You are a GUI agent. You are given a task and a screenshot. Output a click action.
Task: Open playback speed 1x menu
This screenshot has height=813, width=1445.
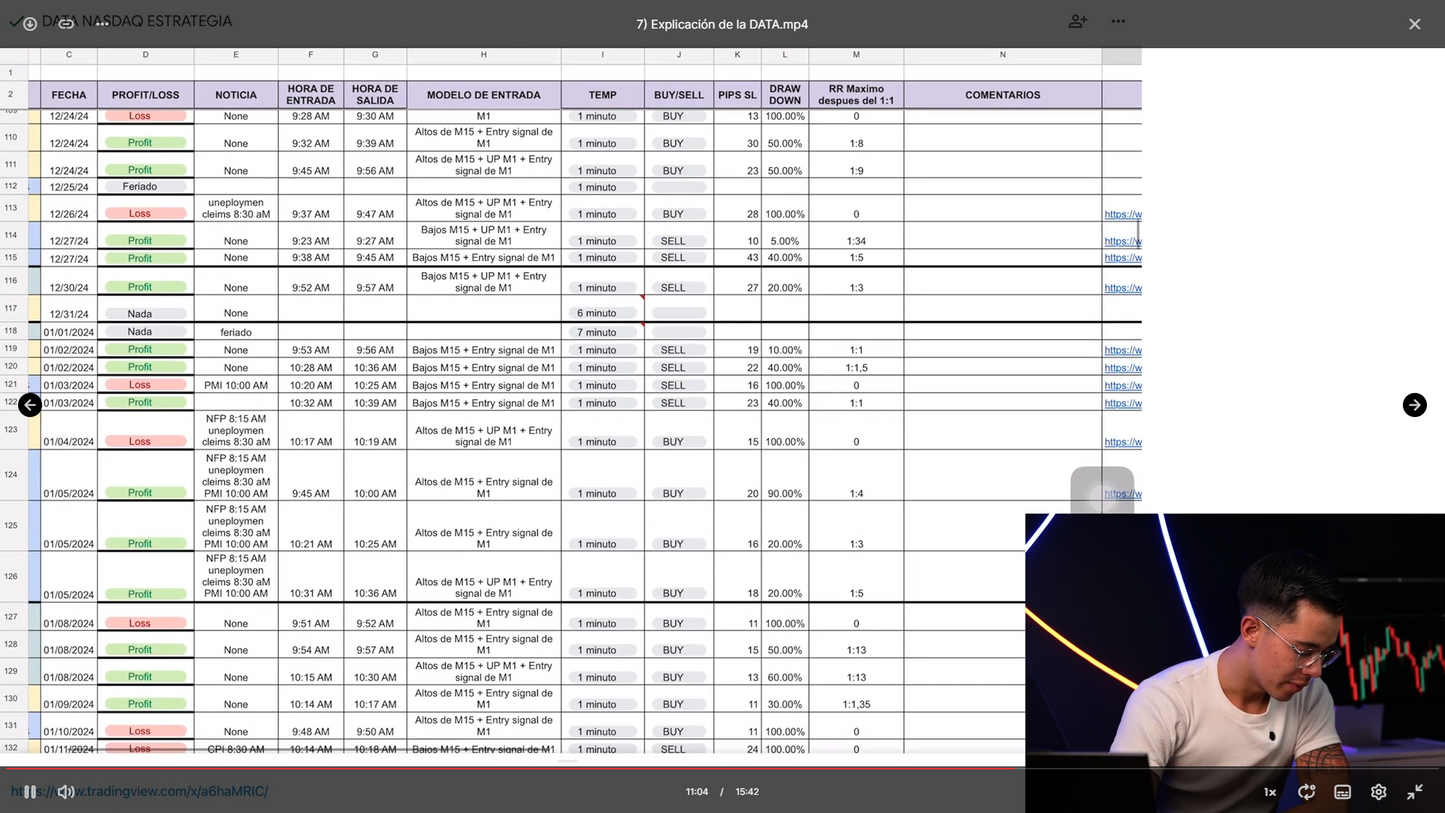[x=1270, y=792]
